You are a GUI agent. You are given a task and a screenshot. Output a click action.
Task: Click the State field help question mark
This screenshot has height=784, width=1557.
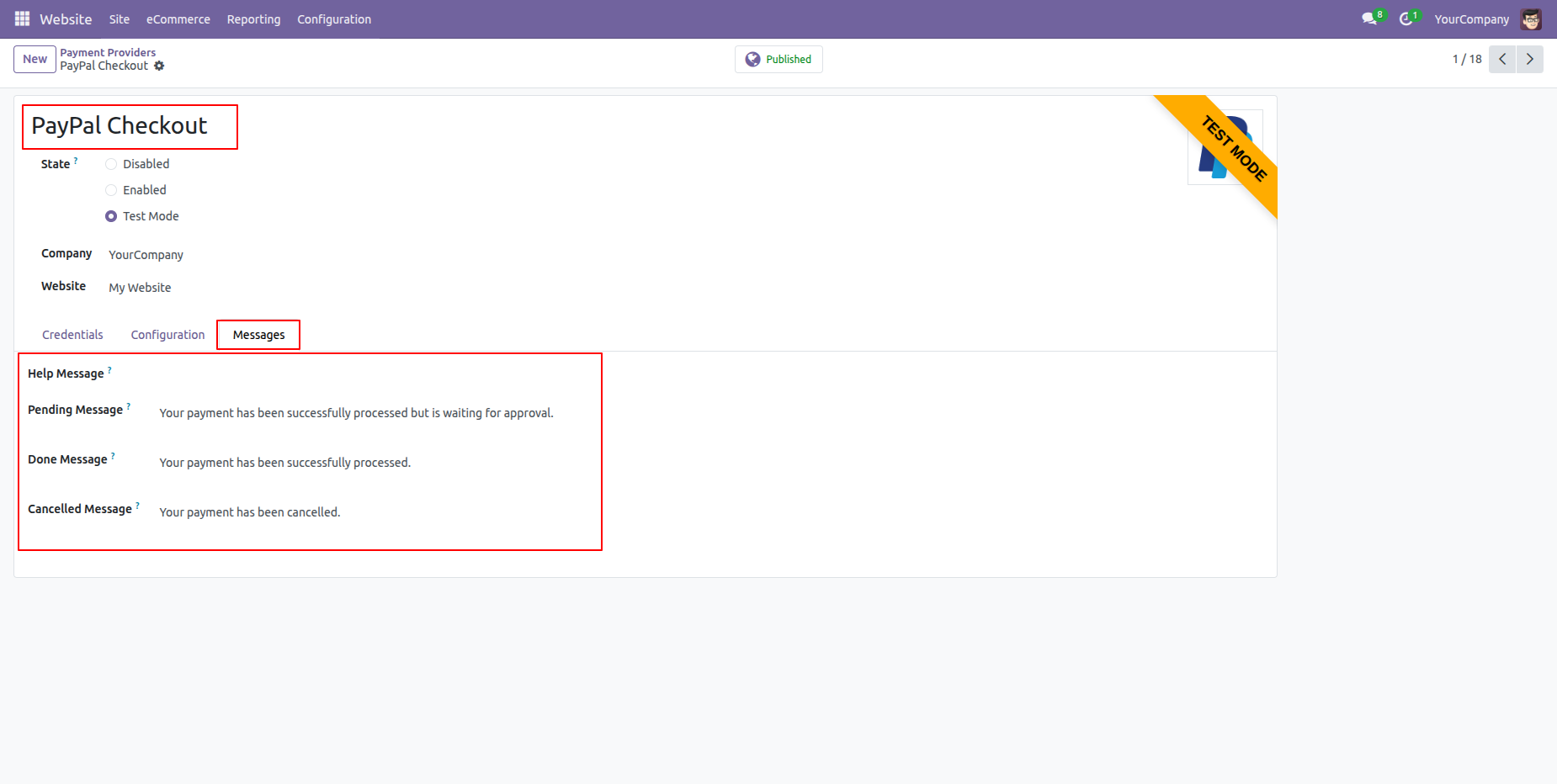(x=76, y=160)
